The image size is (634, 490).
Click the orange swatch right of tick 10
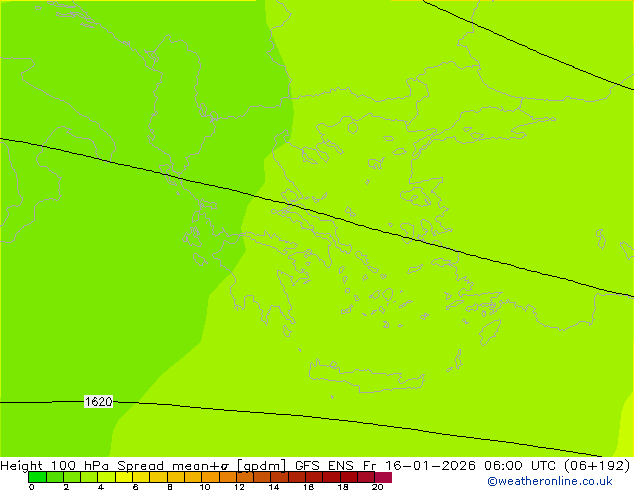tap(210, 477)
